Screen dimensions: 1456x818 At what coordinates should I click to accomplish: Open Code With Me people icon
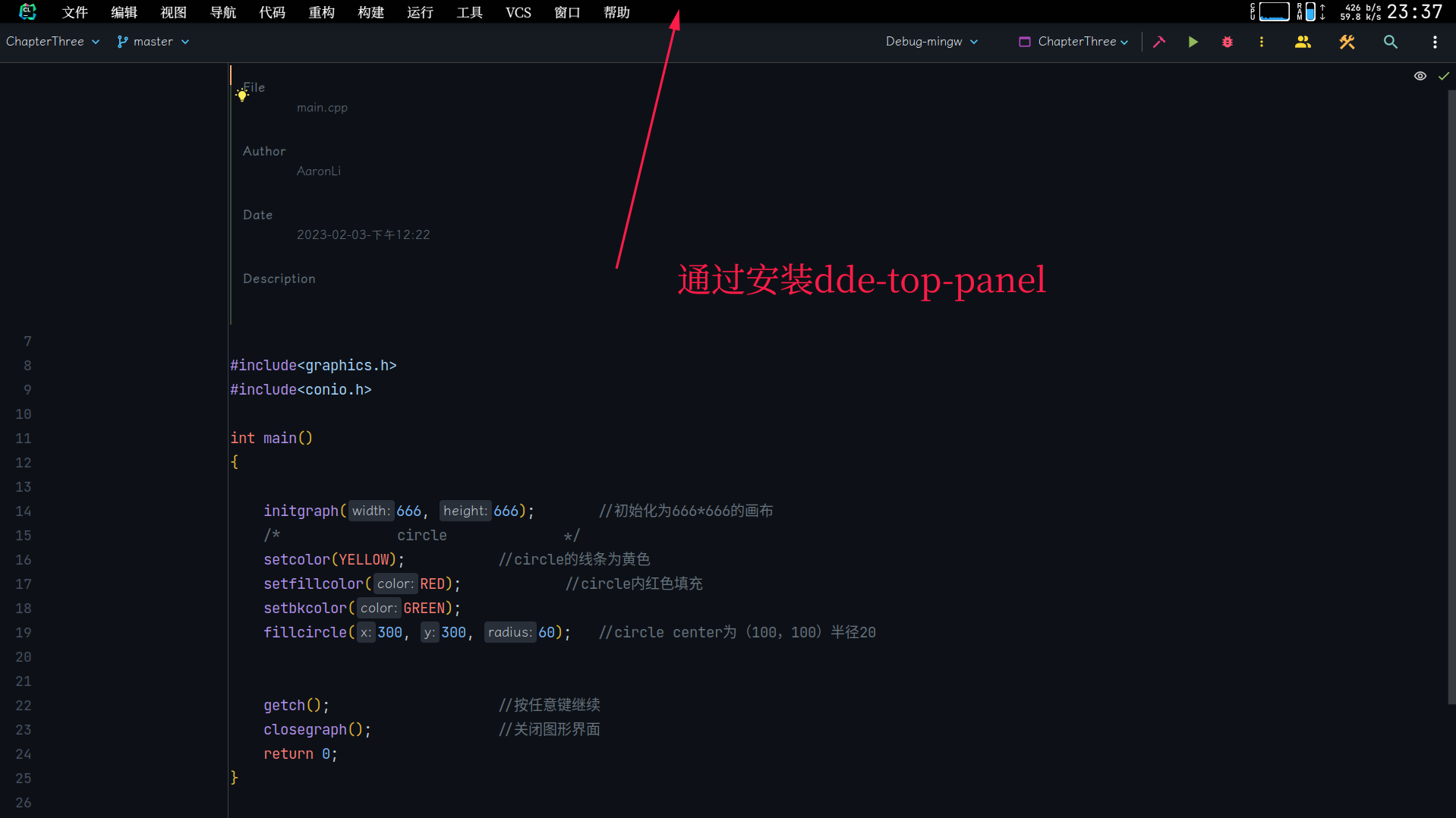tap(1303, 42)
